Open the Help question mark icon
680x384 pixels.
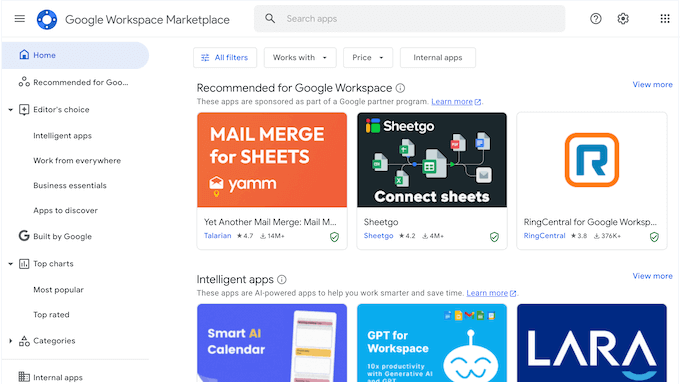coord(595,19)
